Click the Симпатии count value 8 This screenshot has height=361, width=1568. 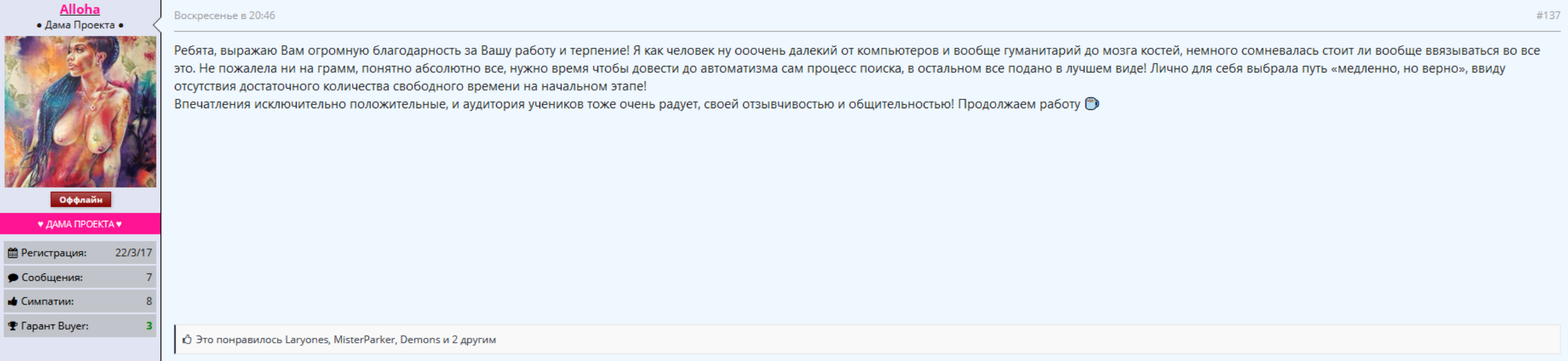coord(149,301)
